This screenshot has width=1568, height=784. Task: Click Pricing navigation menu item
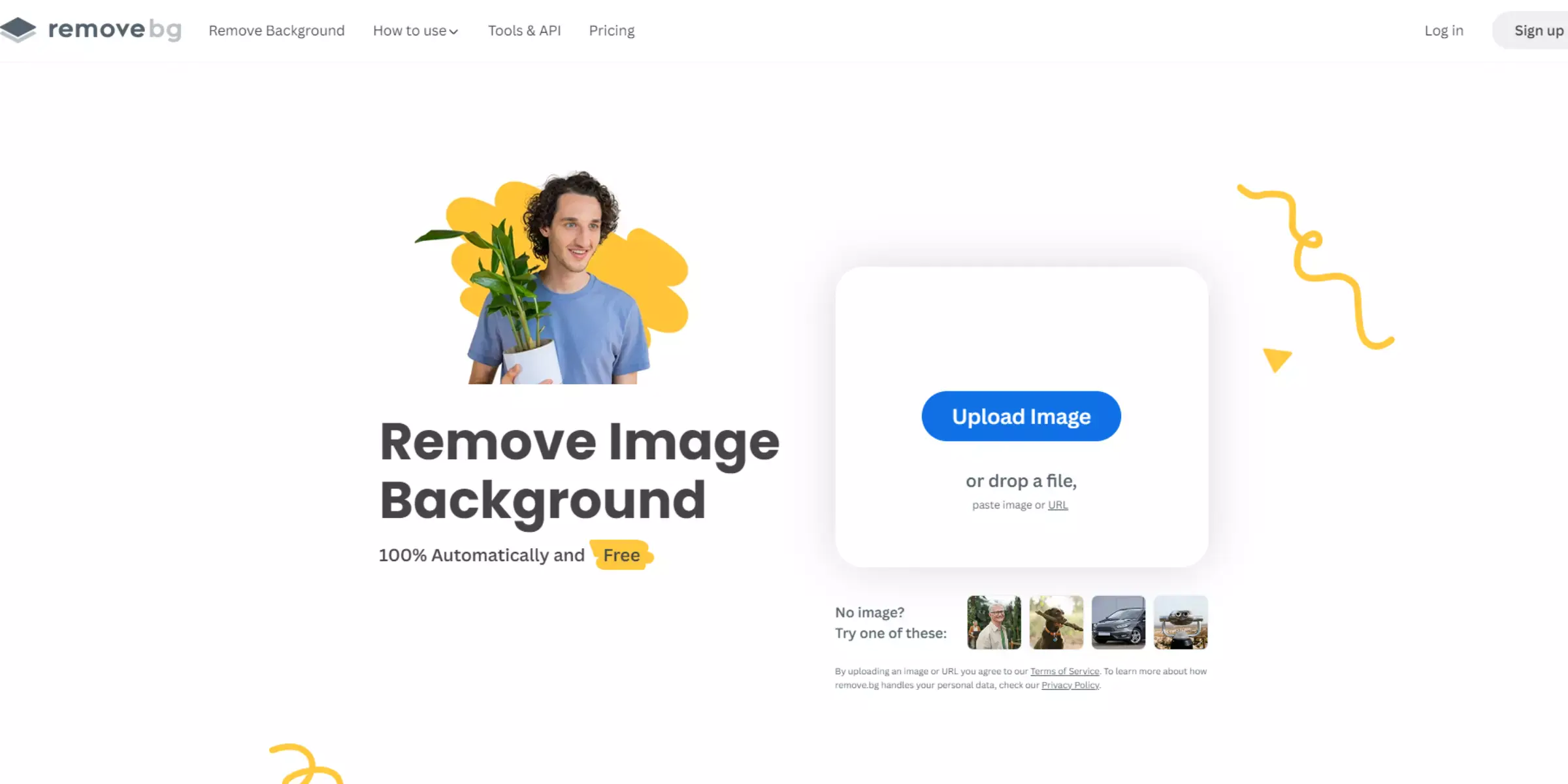[611, 30]
